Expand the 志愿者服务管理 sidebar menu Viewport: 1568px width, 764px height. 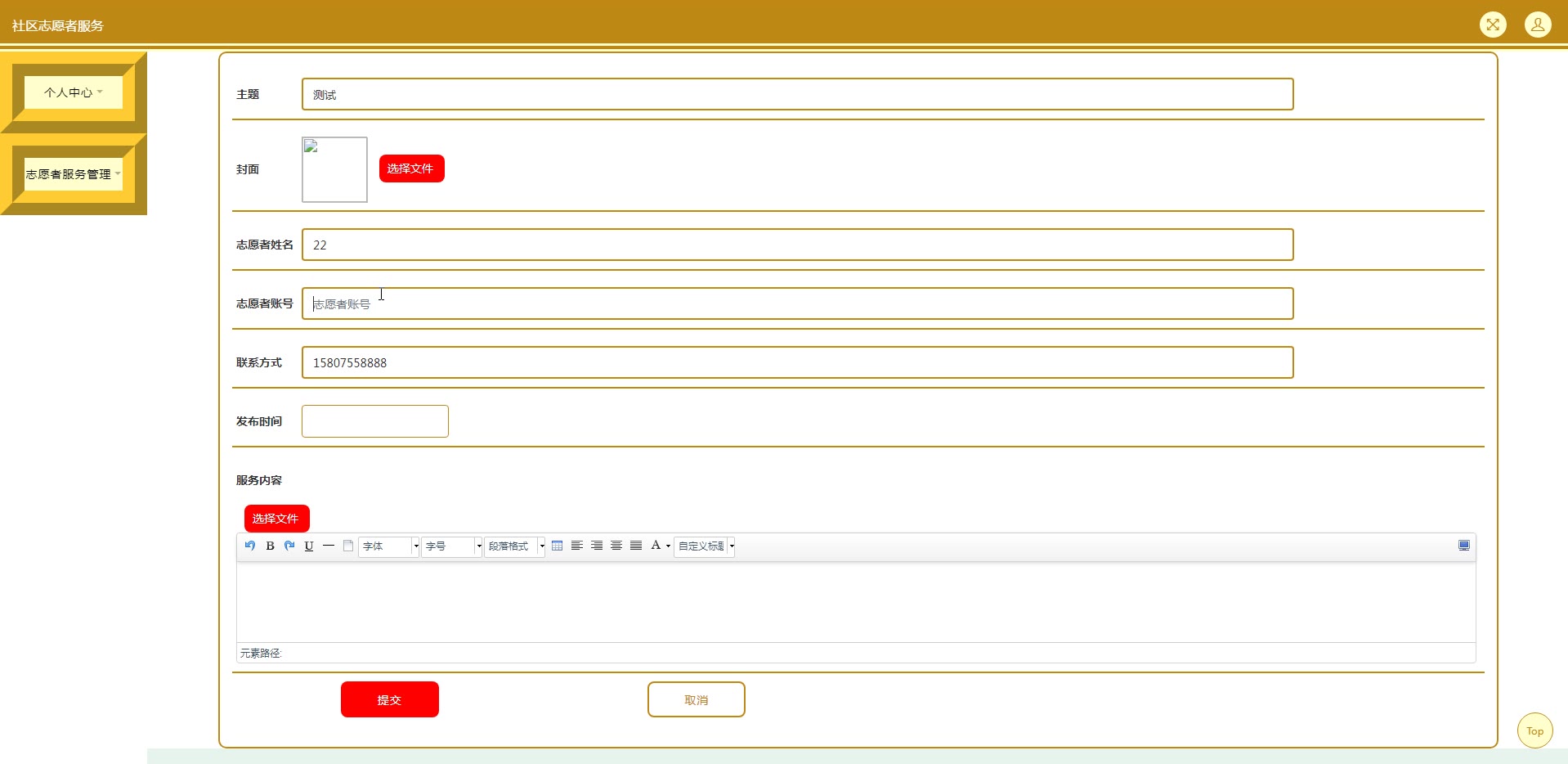pyautogui.click(x=74, y=174)
